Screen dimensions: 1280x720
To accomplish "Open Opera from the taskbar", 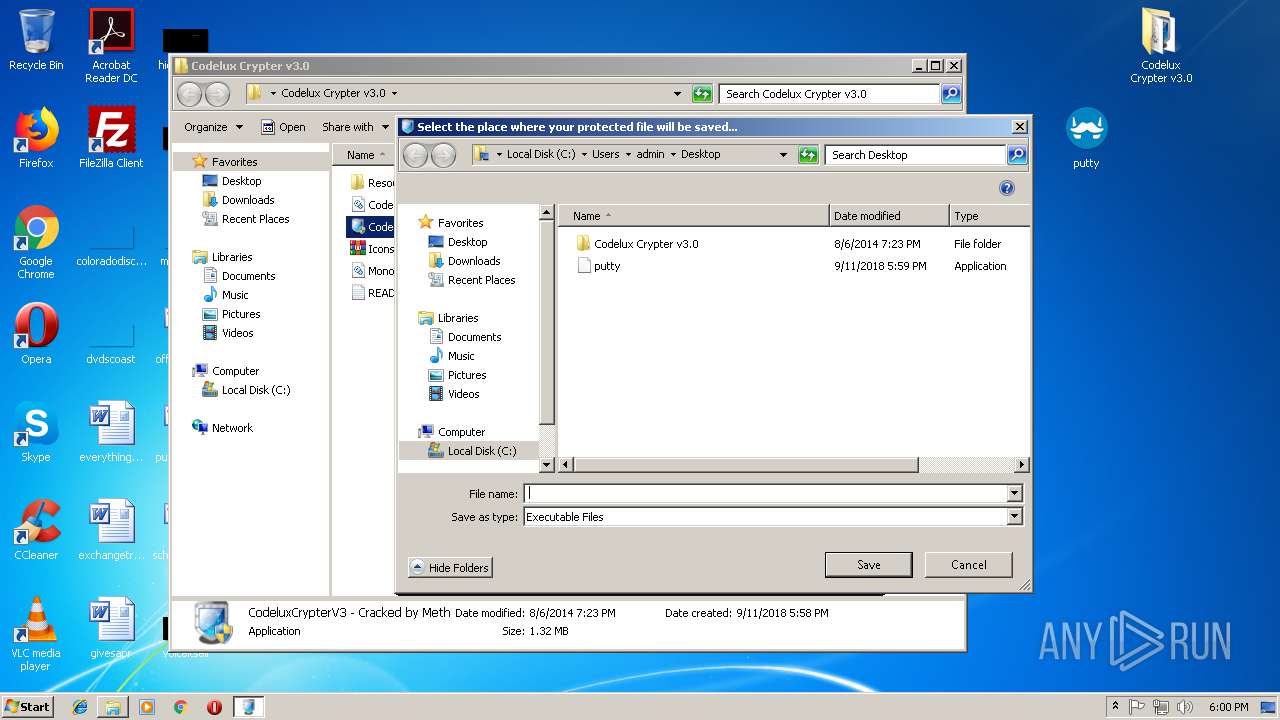I will tap(214, 706).
